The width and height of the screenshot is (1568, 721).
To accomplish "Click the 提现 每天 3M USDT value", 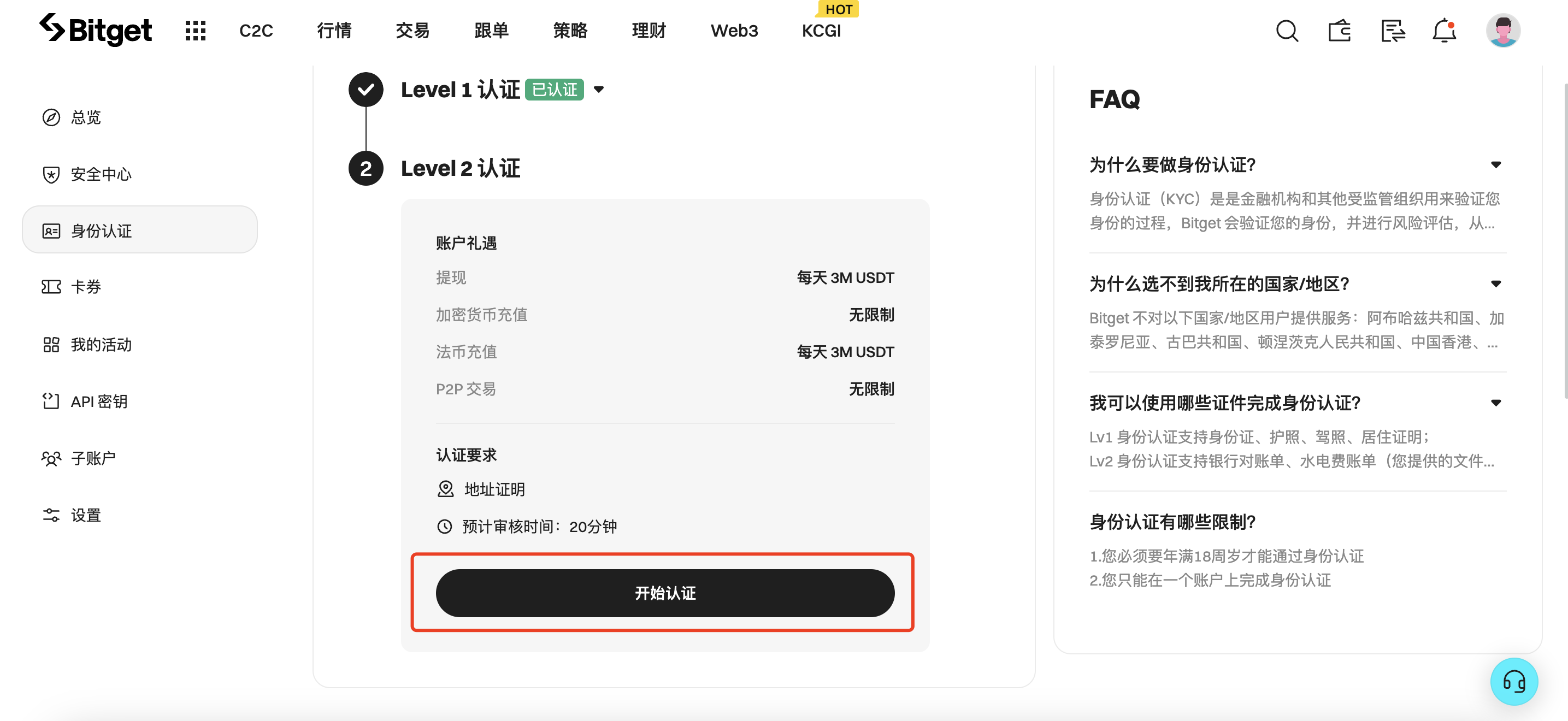I will pos(846,277).
